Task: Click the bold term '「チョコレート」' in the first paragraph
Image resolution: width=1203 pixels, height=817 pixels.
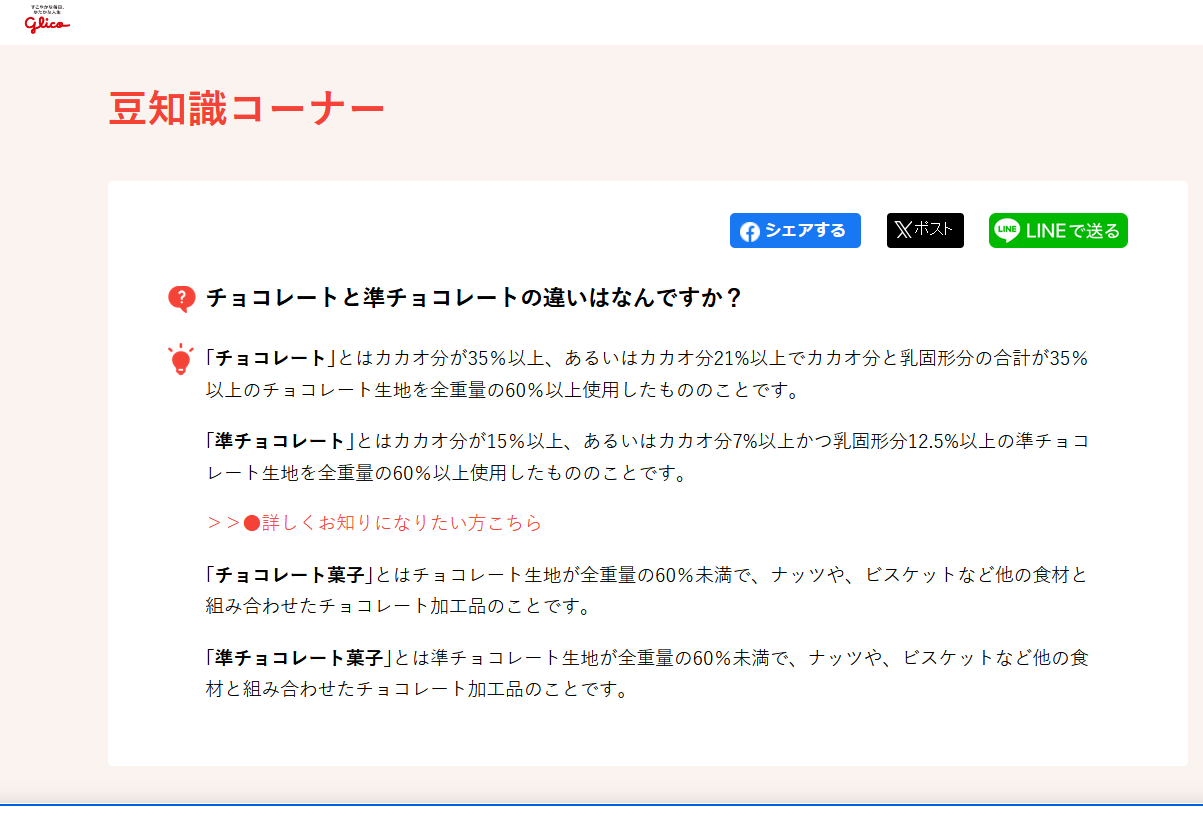Action: 271,358
